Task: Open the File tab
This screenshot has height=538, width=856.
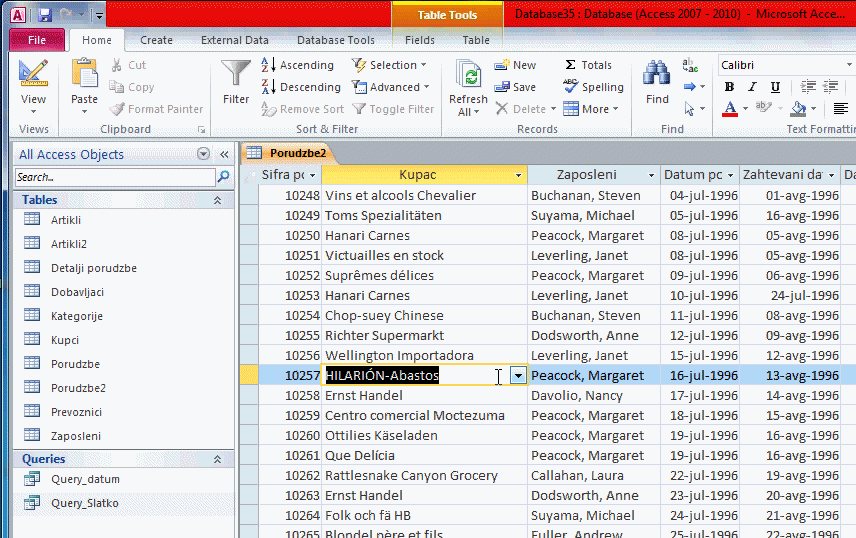Action: point(37,40)
